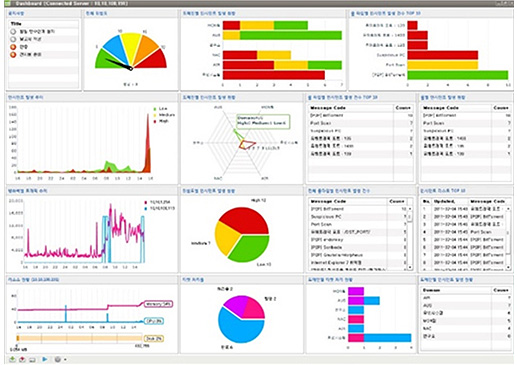Click the gray layout icon in bottom toolbar
The image size is (517, 365).
(x=32, y=360)
